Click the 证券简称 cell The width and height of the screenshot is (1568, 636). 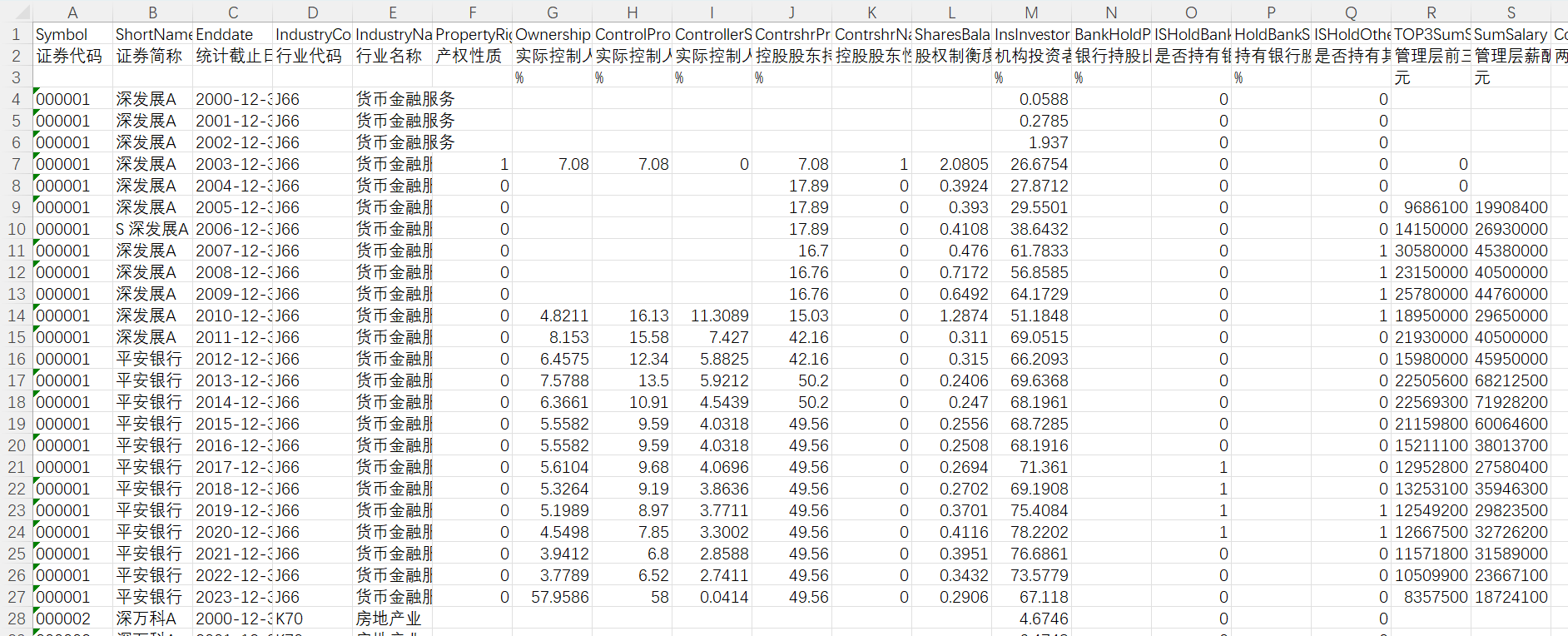(x=152, y=56)
